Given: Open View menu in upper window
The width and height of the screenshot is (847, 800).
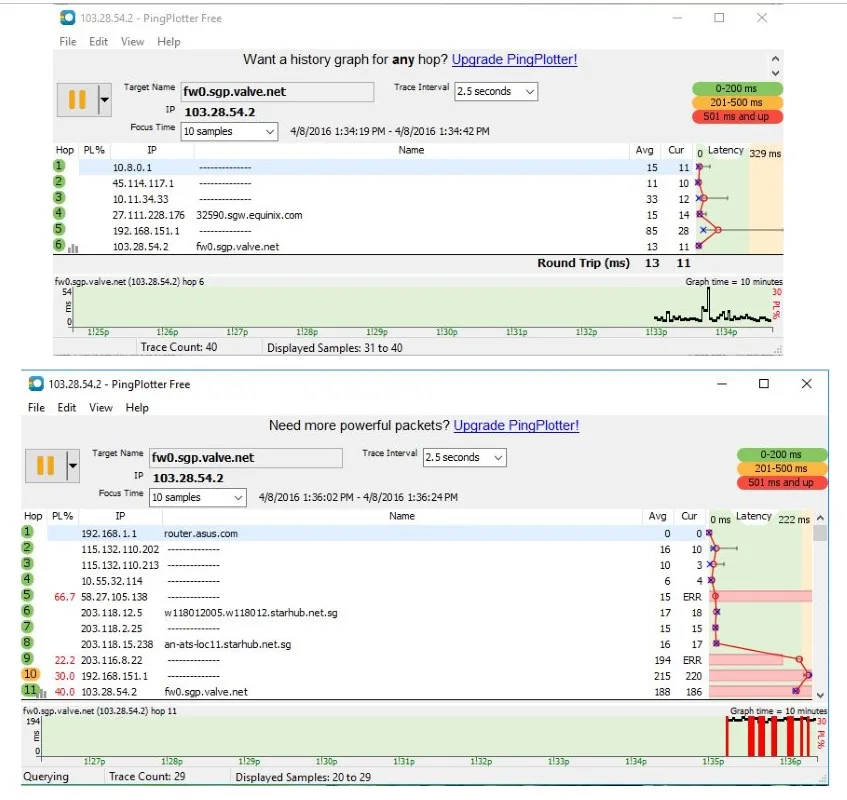Looking at the screenshot, I should (x=132, y=42).
